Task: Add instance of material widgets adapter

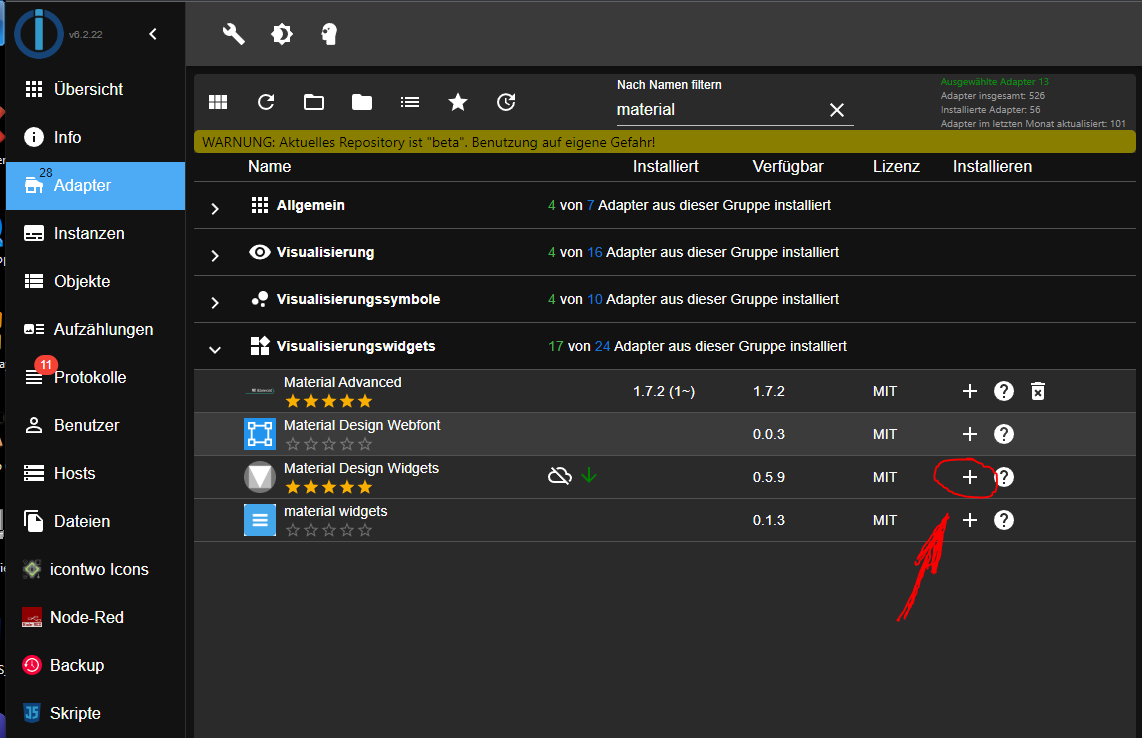Action: tap(969, 520)
